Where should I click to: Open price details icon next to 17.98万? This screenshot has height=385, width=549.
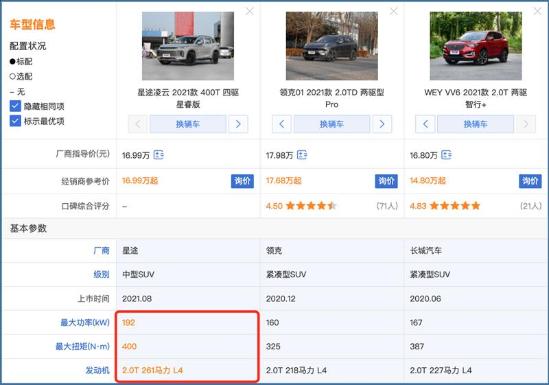click(x=302, y=155)
